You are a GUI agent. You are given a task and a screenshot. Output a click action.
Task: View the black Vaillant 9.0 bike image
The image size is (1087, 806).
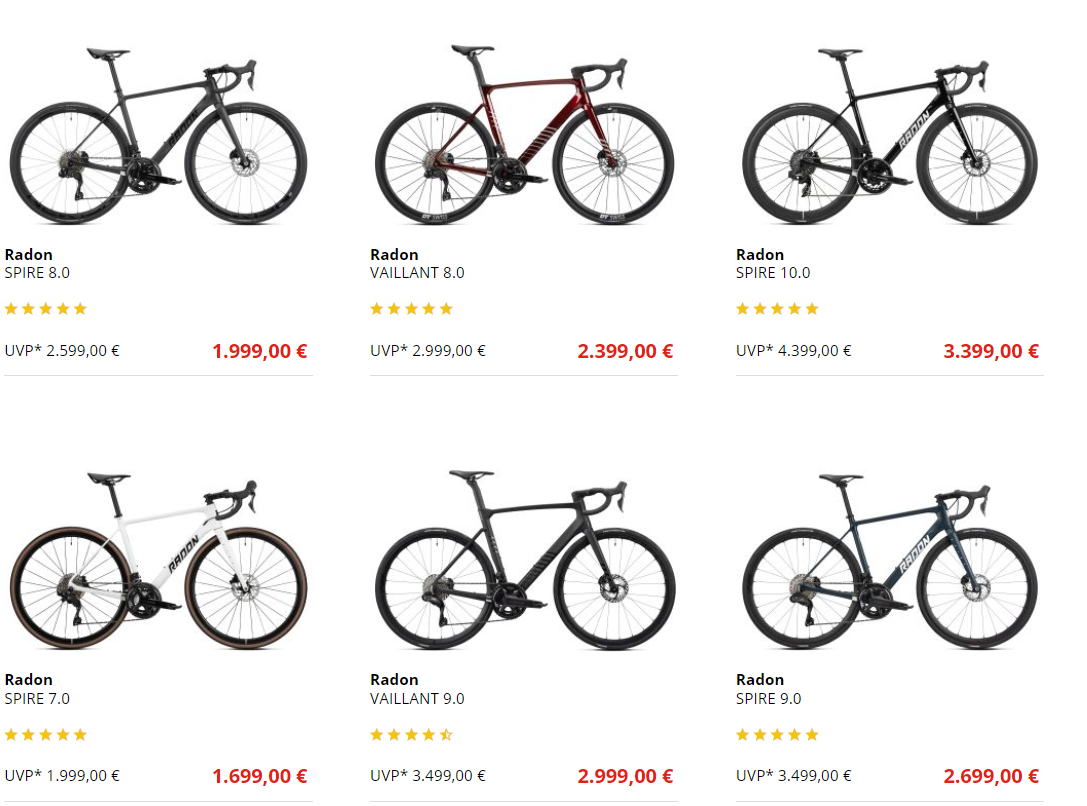tap(524, 560)
